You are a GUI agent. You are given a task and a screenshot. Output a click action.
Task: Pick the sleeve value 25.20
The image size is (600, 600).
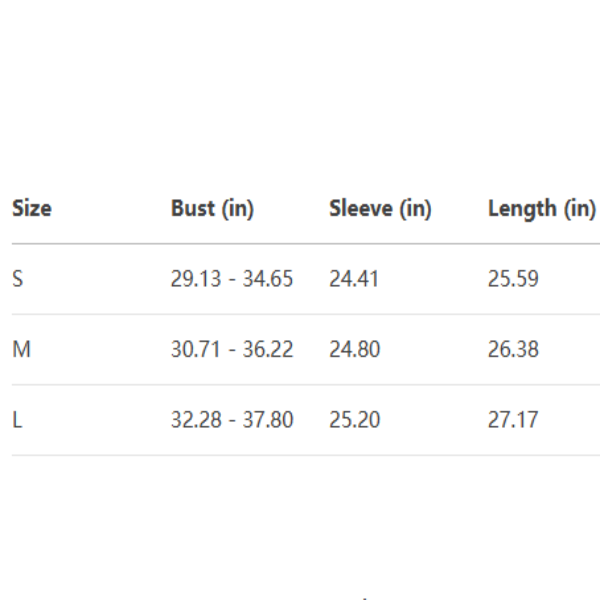point(354,420)
